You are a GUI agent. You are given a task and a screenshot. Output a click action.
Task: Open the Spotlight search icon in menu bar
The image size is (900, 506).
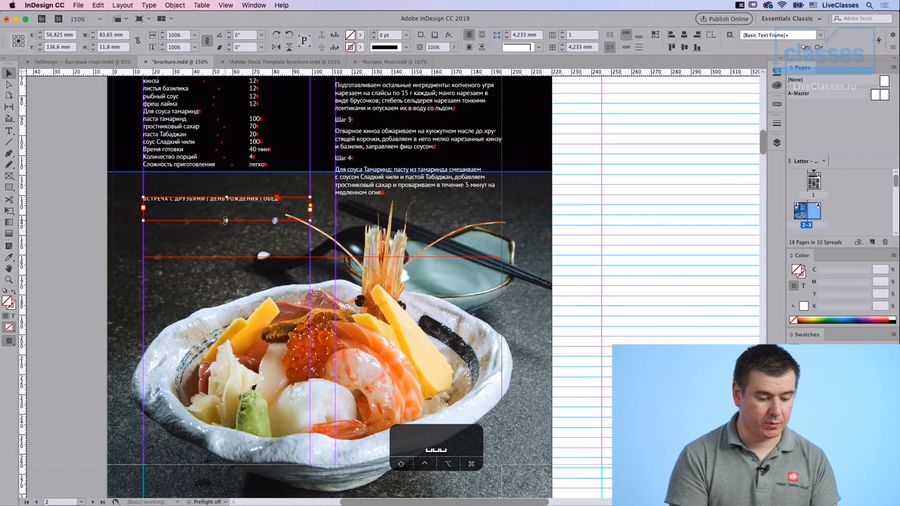coord(870,5)
